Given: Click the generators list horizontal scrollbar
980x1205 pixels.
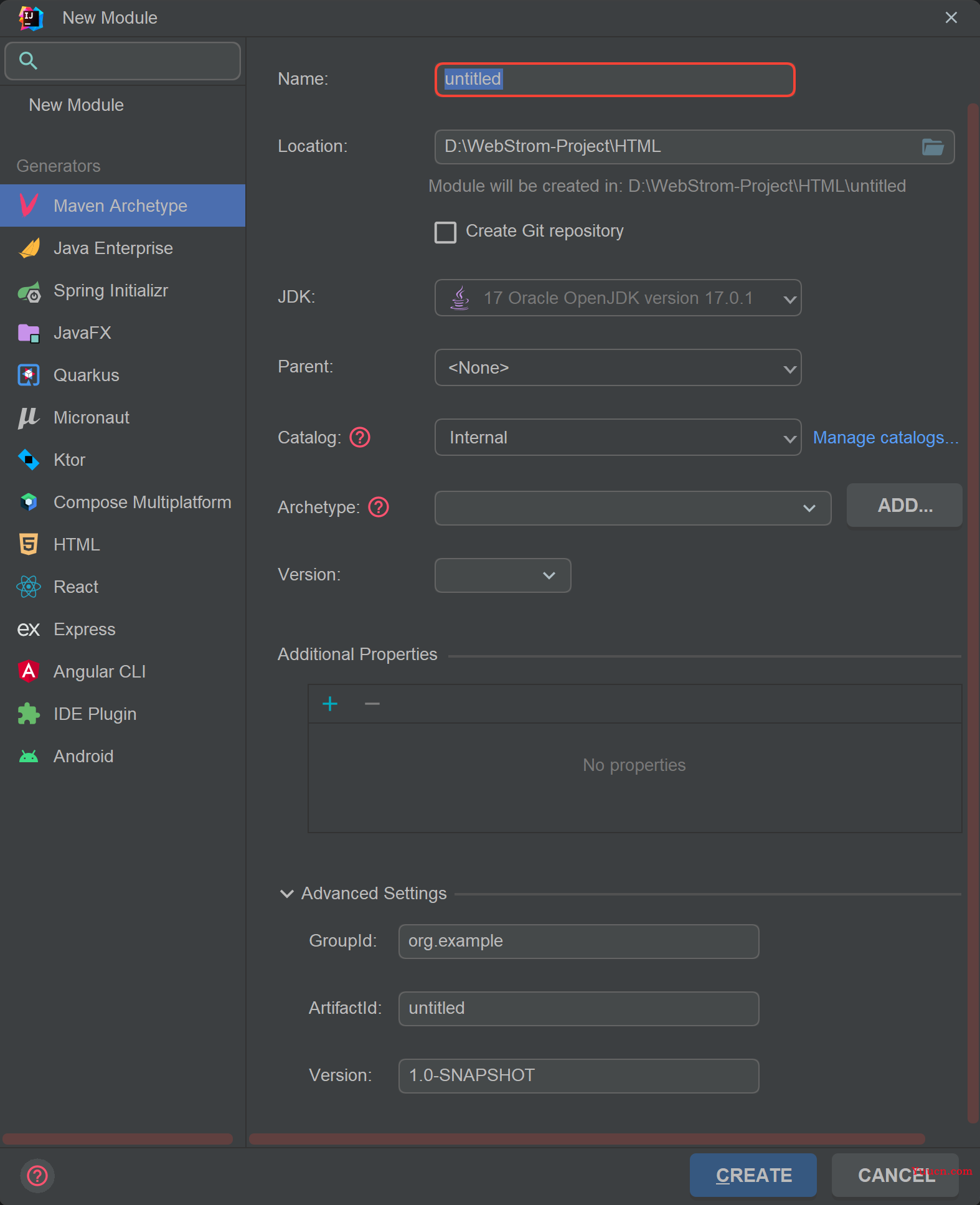Looking at the screenshot, I should (118, 1139).
